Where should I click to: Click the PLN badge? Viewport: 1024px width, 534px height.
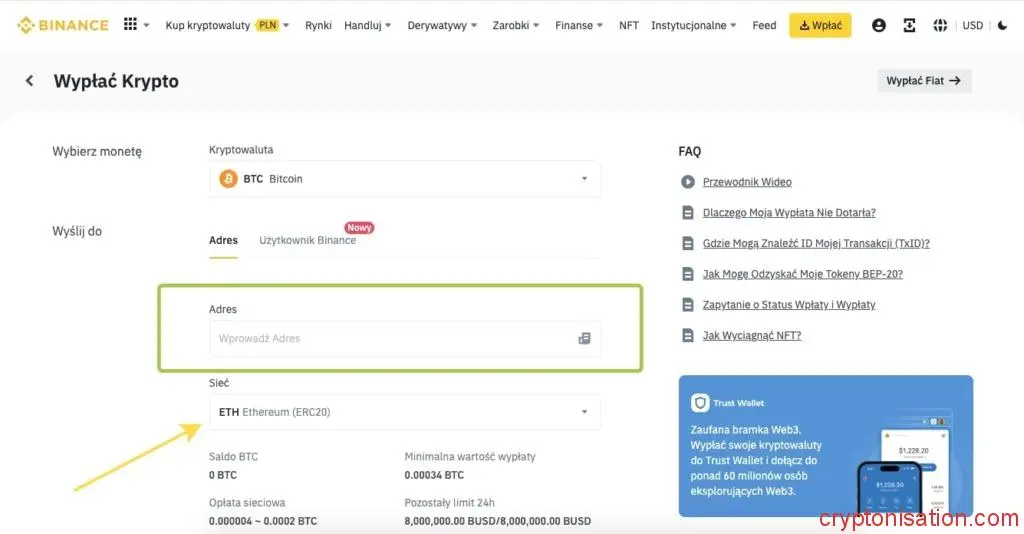(268, 25)
